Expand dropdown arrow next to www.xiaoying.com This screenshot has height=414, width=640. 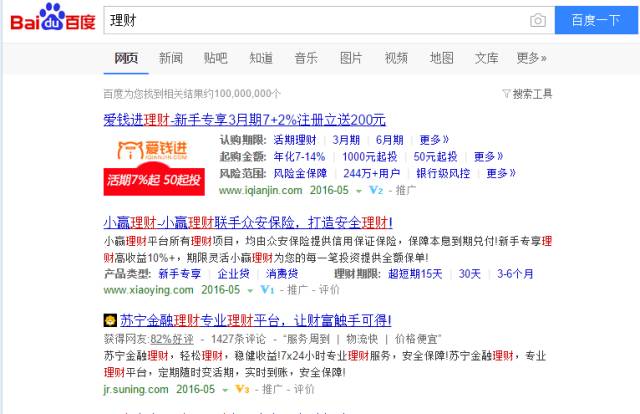click(x=250, y=291)
